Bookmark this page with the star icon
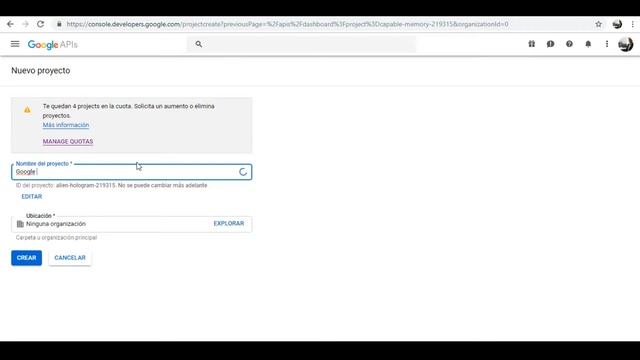 [598, 24]
